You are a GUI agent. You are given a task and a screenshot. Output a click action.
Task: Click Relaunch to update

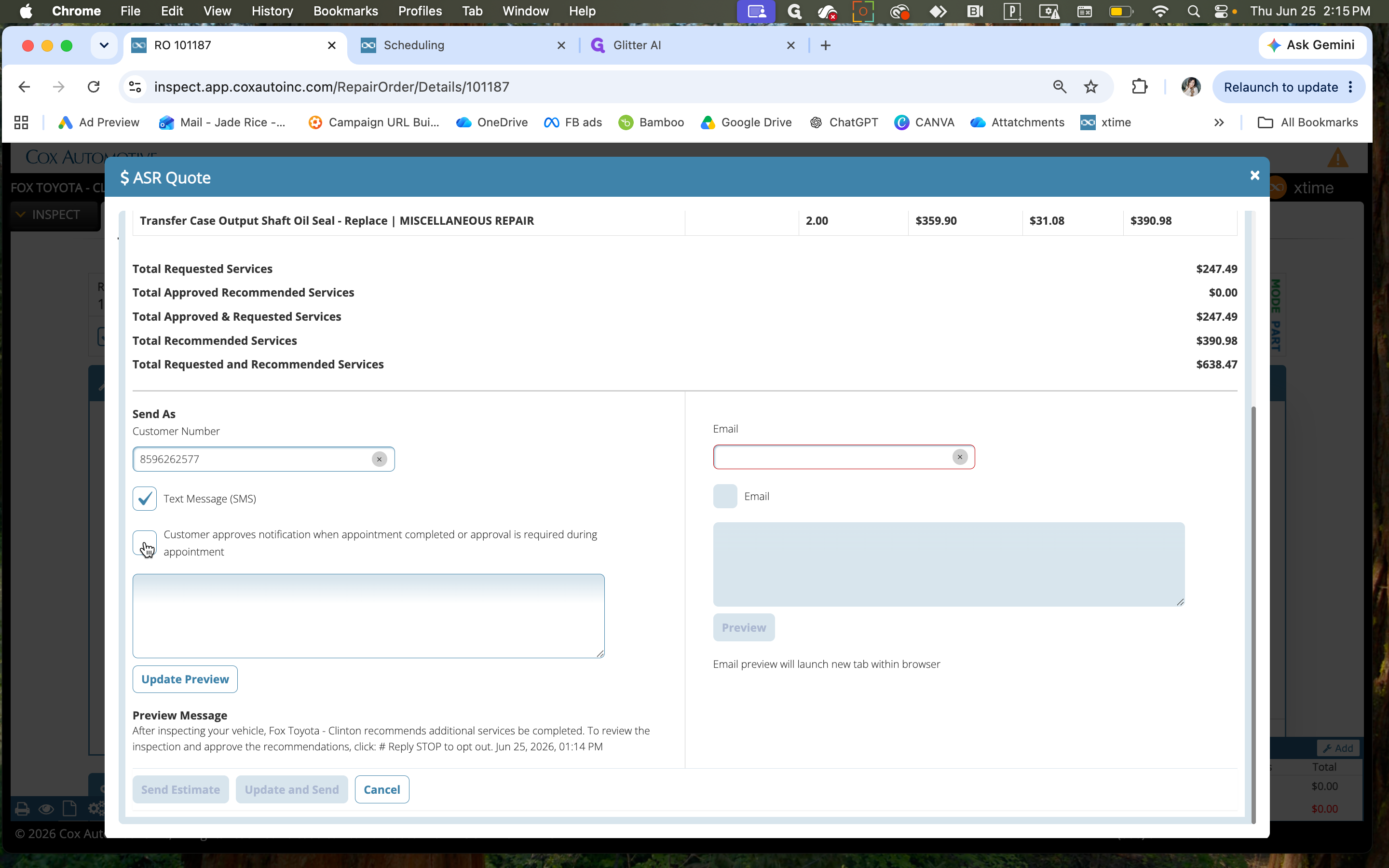coord(1280,87)
